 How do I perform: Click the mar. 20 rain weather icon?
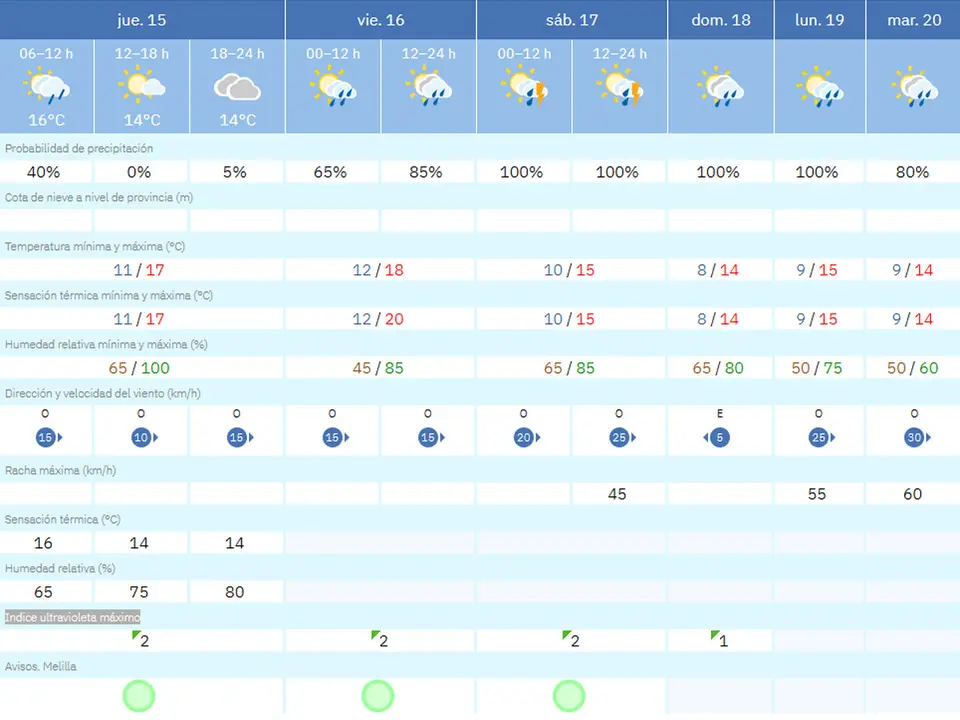pyautogui.click(x=915, y=87)
